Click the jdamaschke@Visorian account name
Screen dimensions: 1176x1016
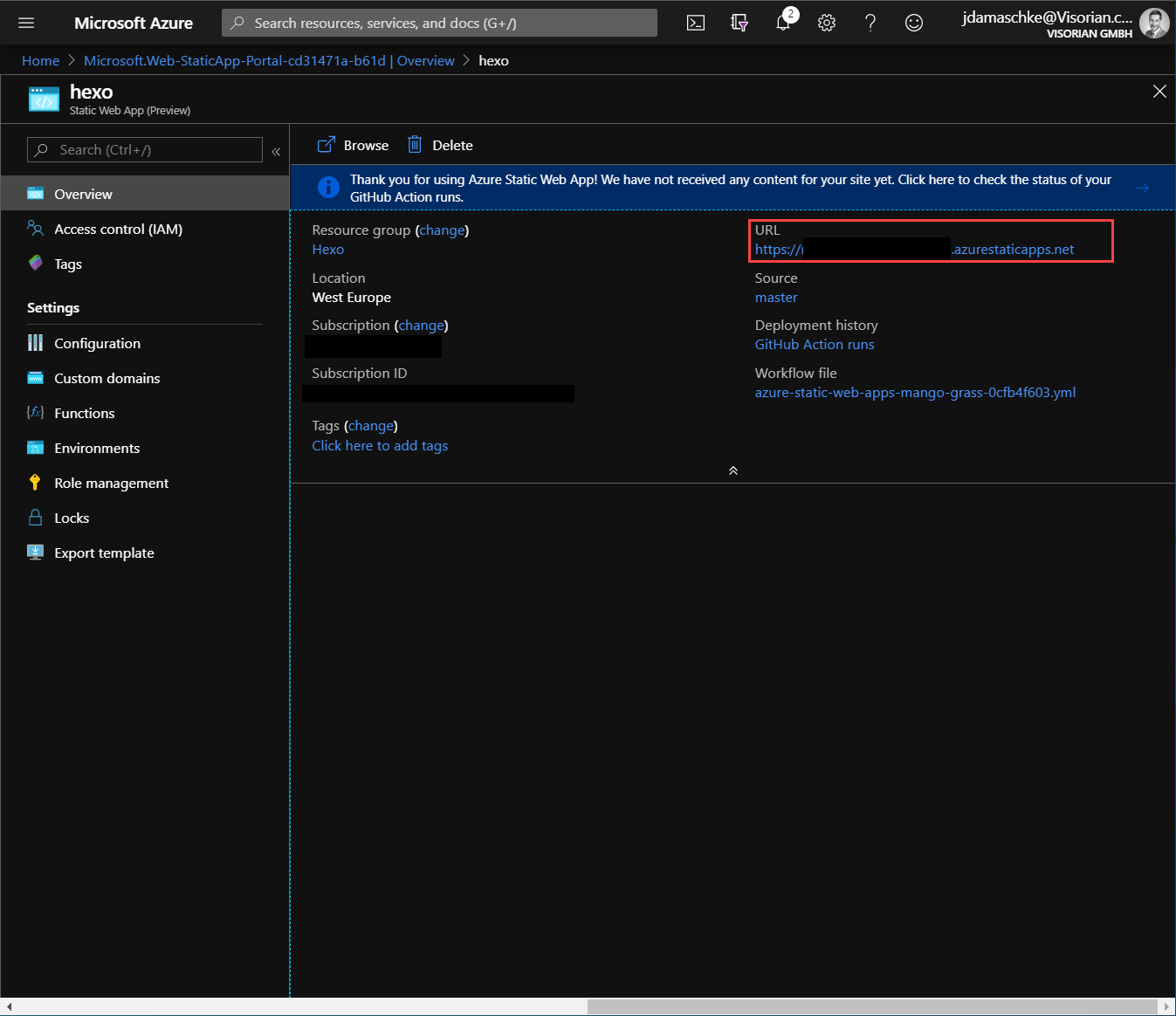(1047, 17)
